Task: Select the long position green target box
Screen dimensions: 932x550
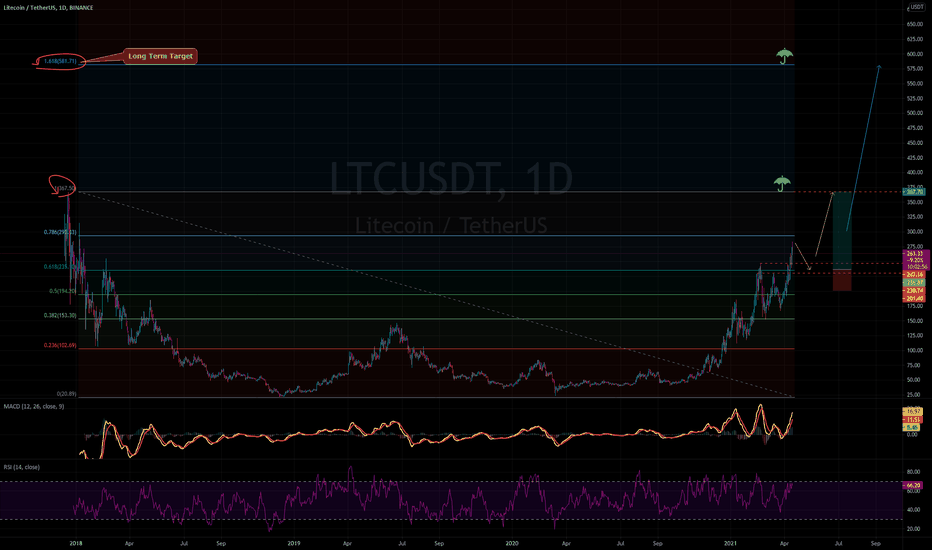Action: point(842,231)
